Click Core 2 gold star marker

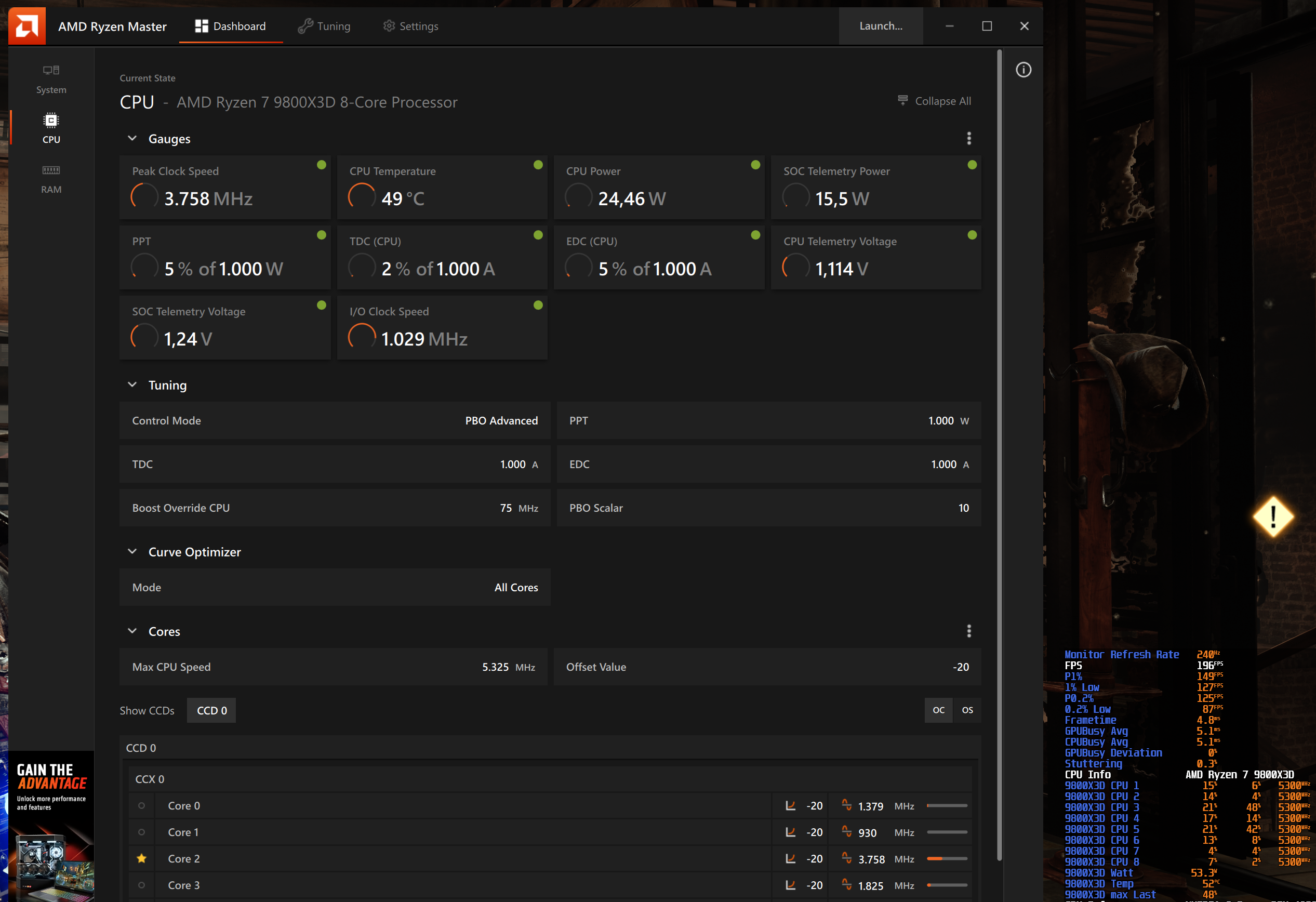pos(141,858)
